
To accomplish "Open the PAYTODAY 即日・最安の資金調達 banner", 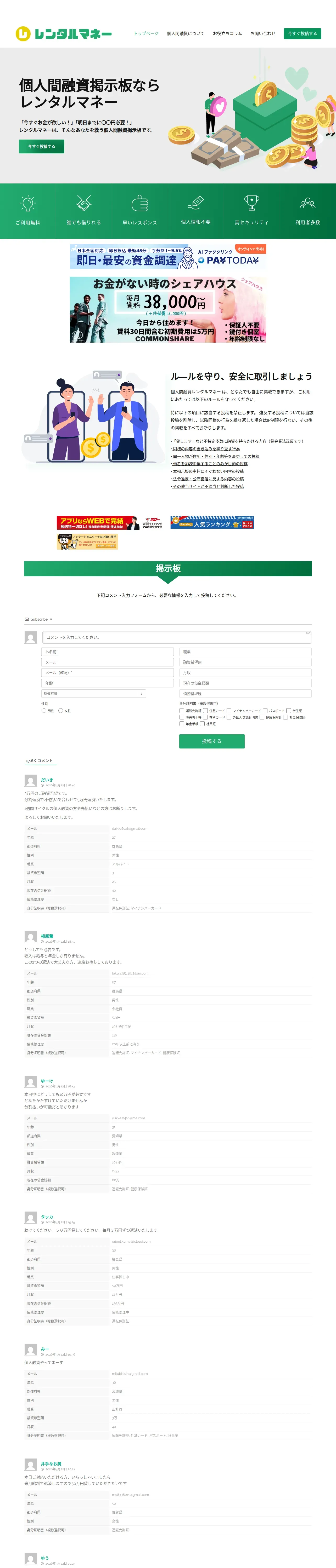I will click(168, 257).
